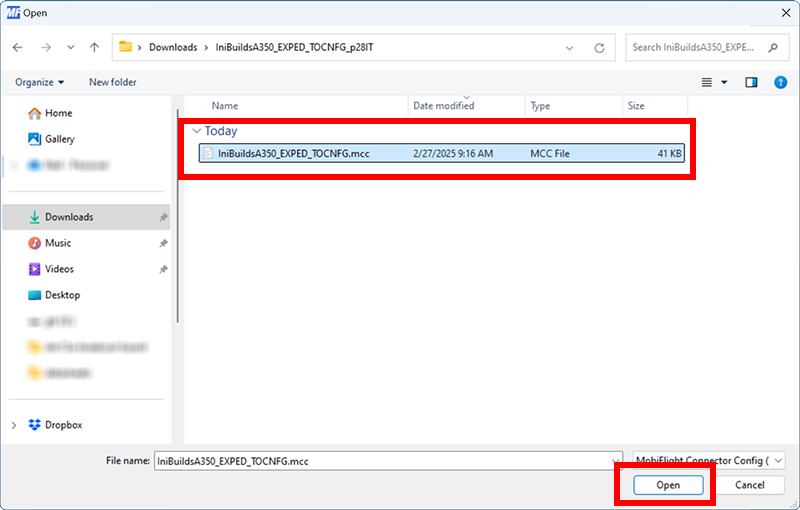Click the Music note icon
The width and height of the screenshot is (800, 510).
pos(34,243)
